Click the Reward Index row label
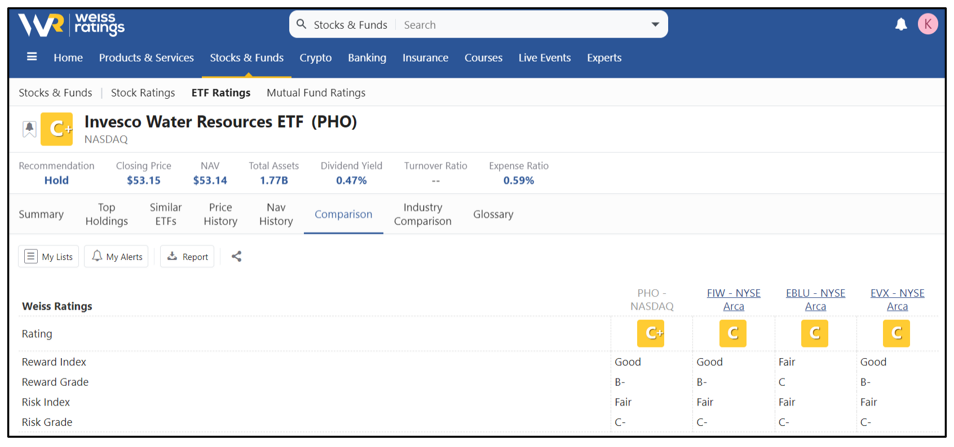Image resolution: width=954 pixels, height=447 pixels. [x=54, y=362]
